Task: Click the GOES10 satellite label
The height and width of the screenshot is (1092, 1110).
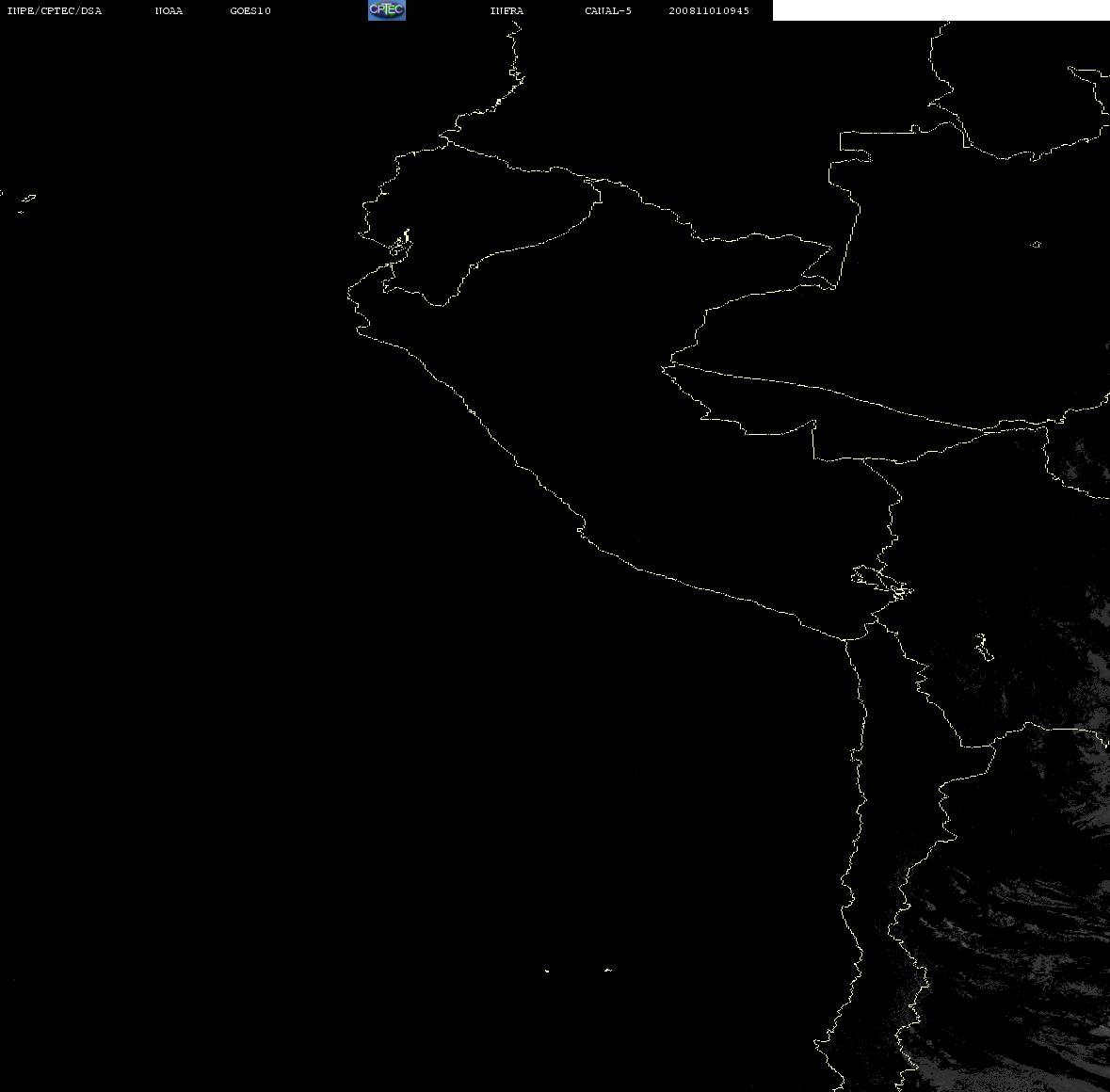Action: coord(249,10)
